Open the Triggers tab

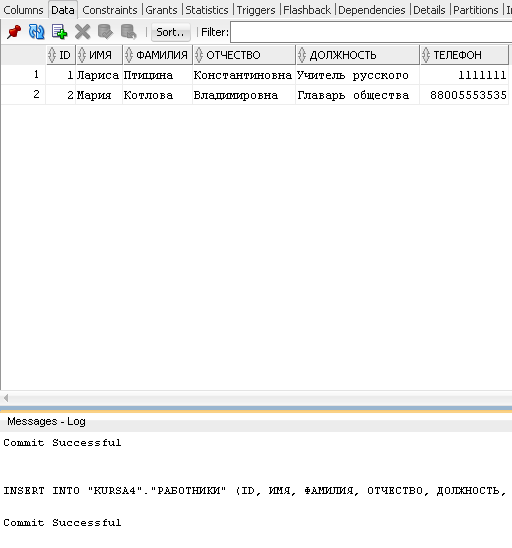pos(256,10)
